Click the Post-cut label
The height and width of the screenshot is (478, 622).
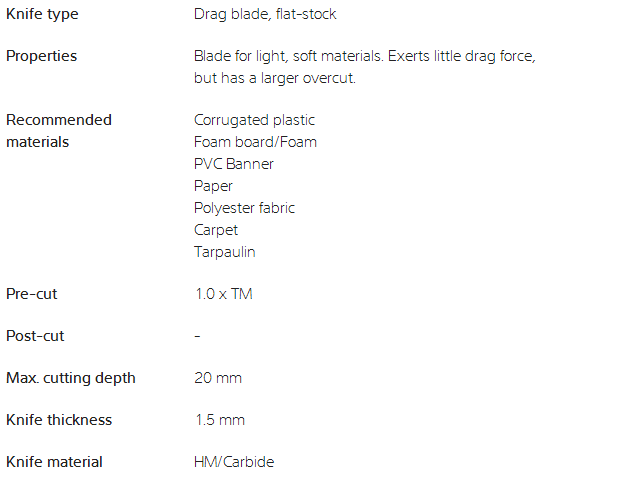35,336
